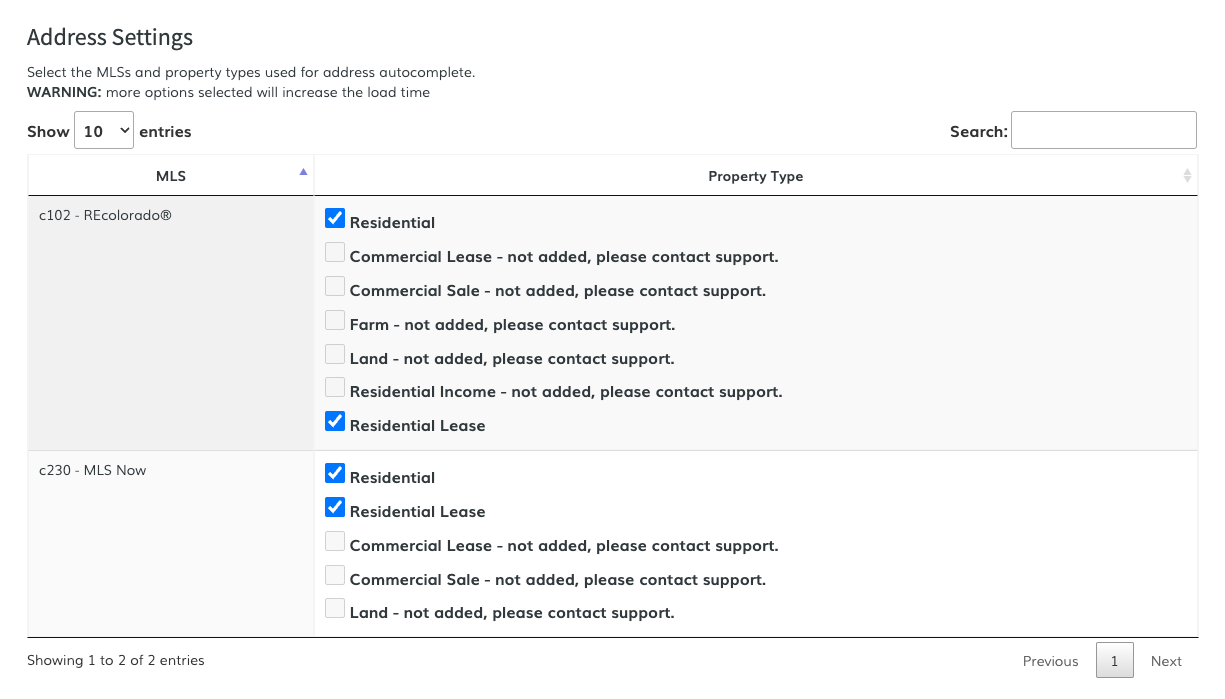
Task: Go to the Previous page
Action: point(1050,661)
